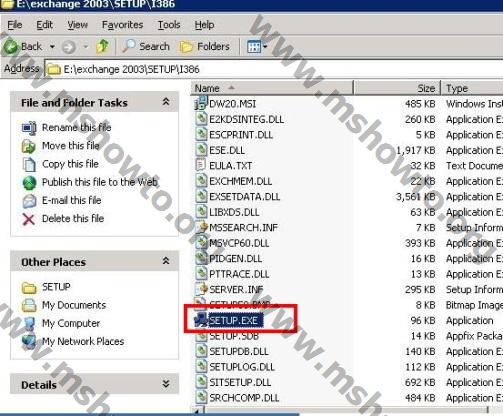Click Publish this file to the Web
This screenshot has height=416, width=503.
click(x=99, y=182)
